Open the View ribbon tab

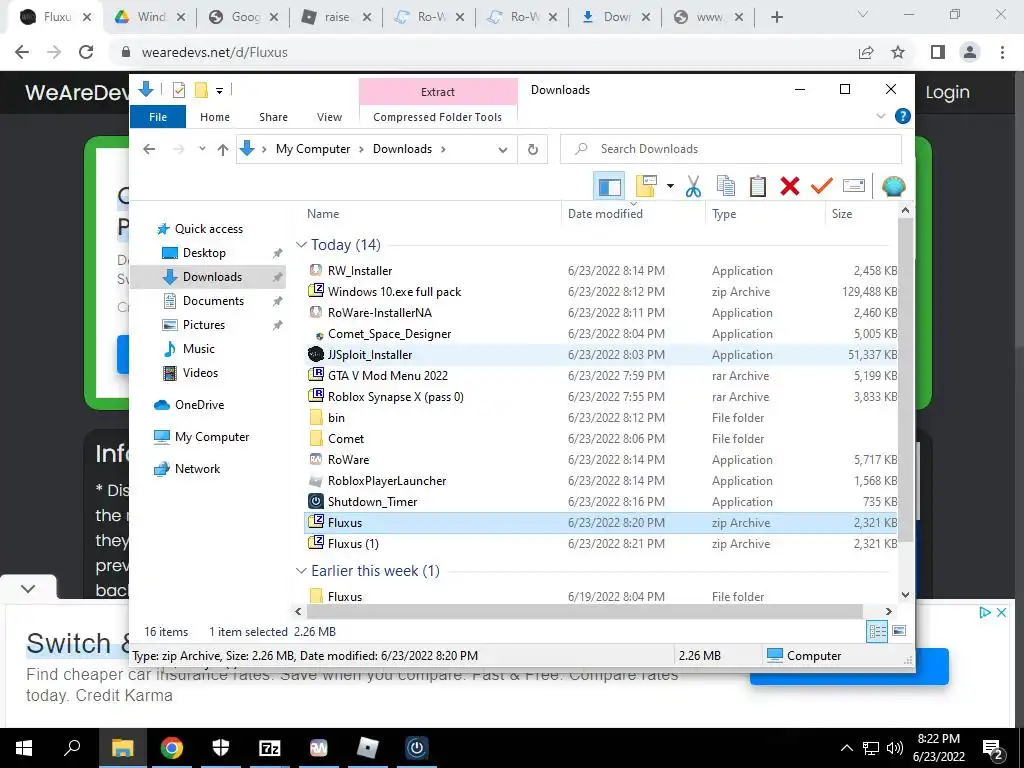[x=329, y=117]
